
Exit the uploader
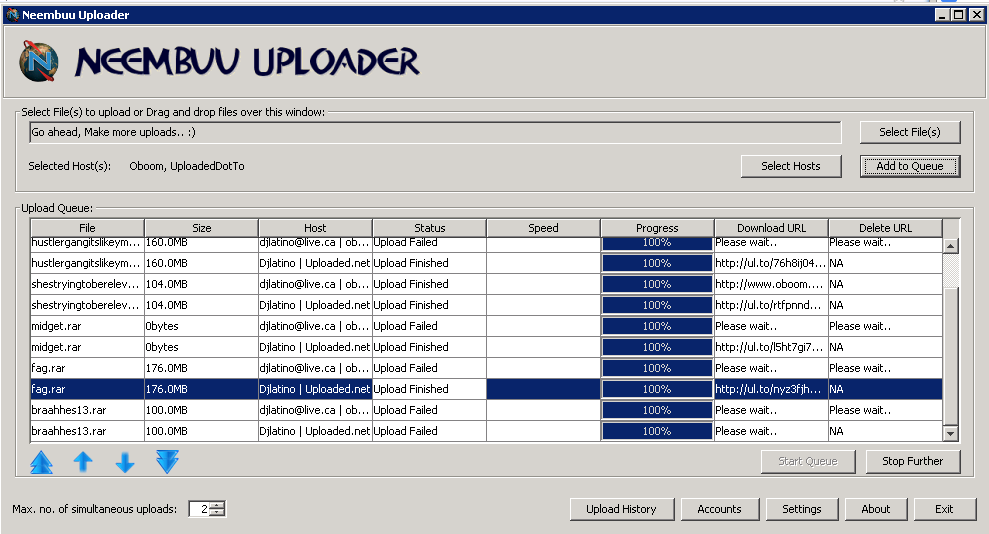point(944,509)
